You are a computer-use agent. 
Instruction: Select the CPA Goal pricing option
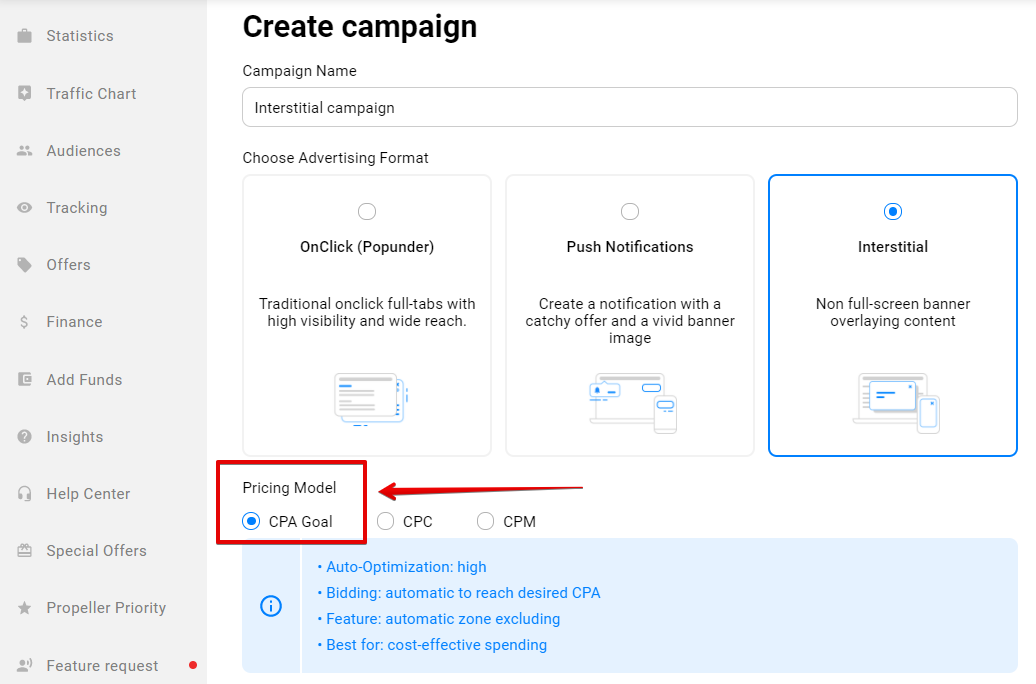pyautogui.click(x=251, y=521)
